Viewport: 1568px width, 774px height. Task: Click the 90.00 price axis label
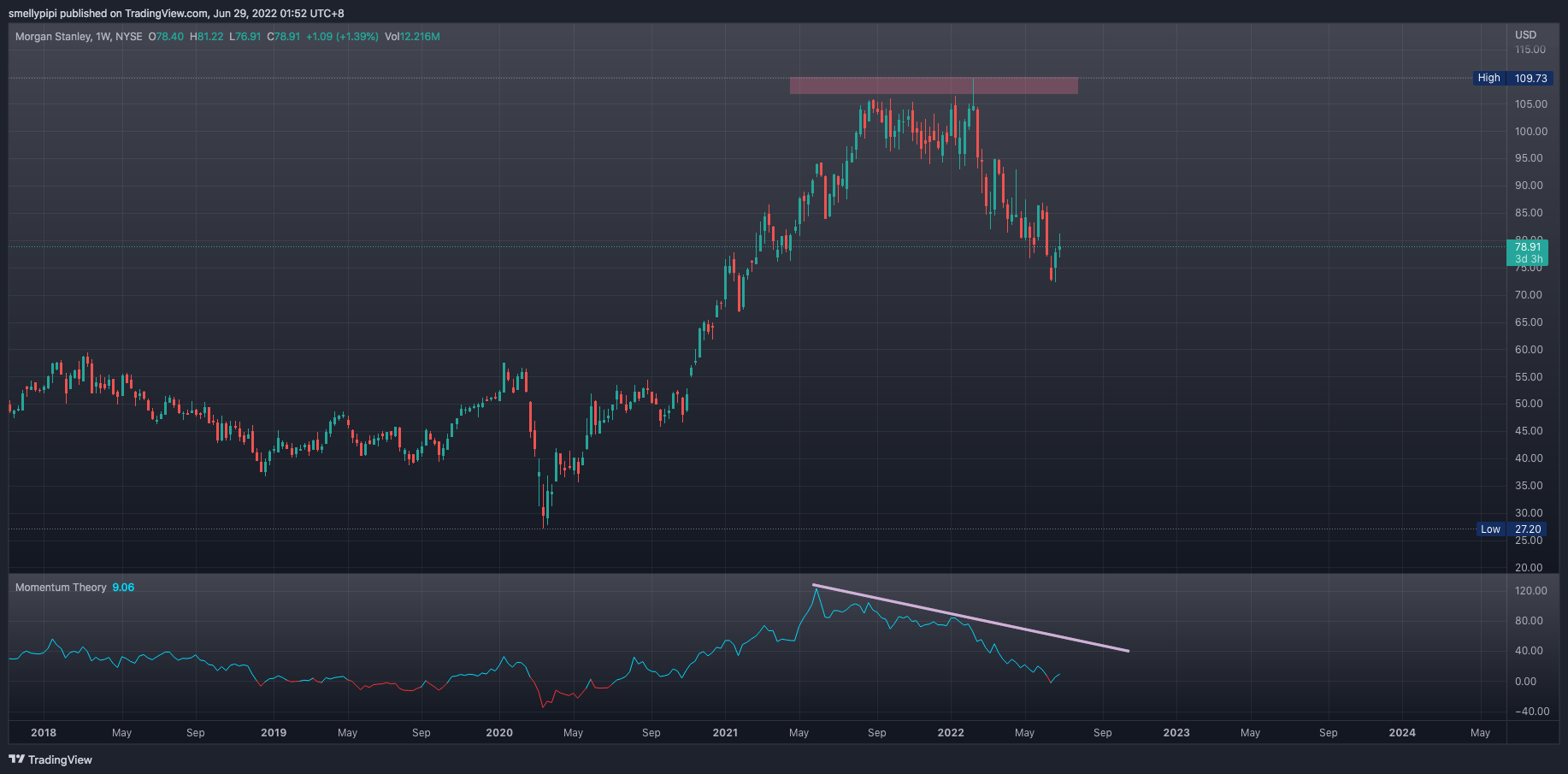pos(1529,186)
